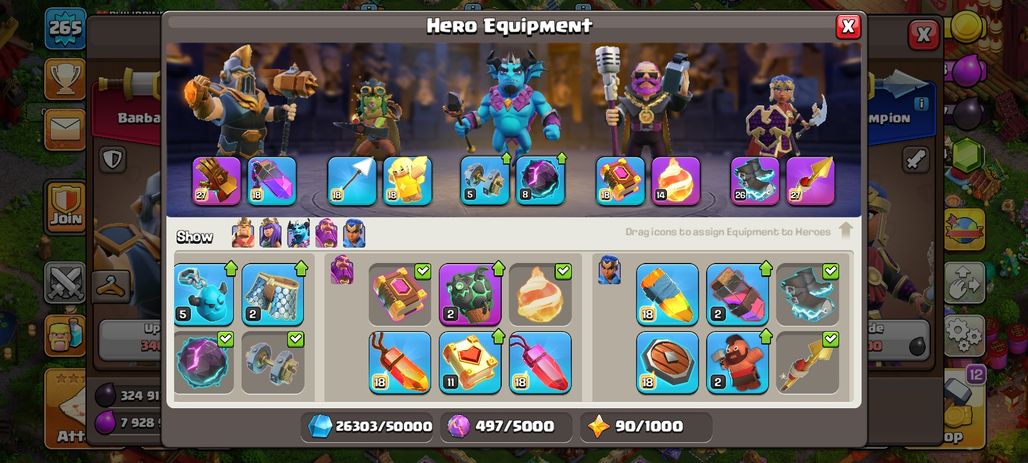This screenshot has width=1028, height=463.
Task: Tap the level 18 arrow equipment slot
Action: click(x=351, y=181)
